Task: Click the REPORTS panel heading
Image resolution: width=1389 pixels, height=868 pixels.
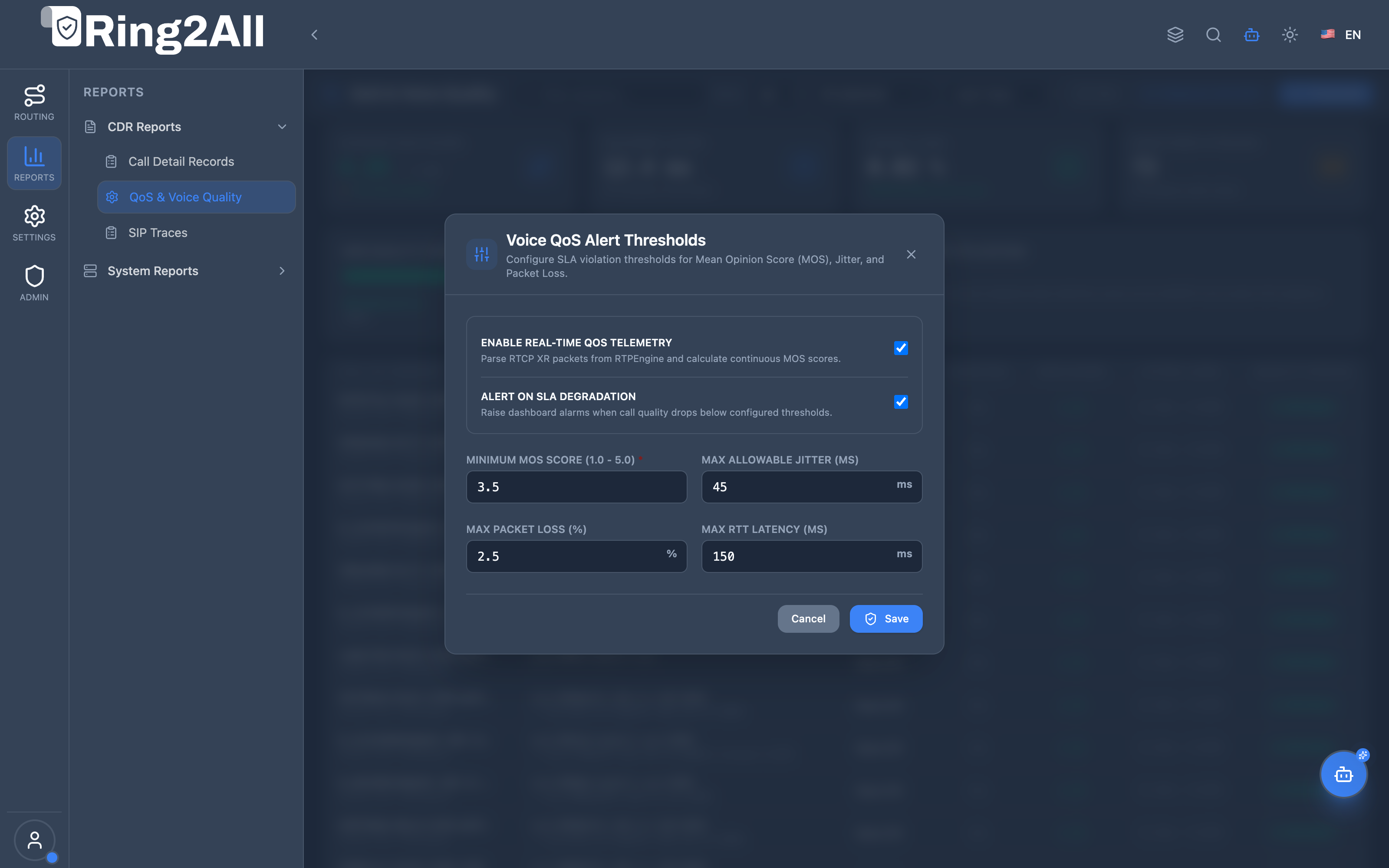Action: click(114, 92)
